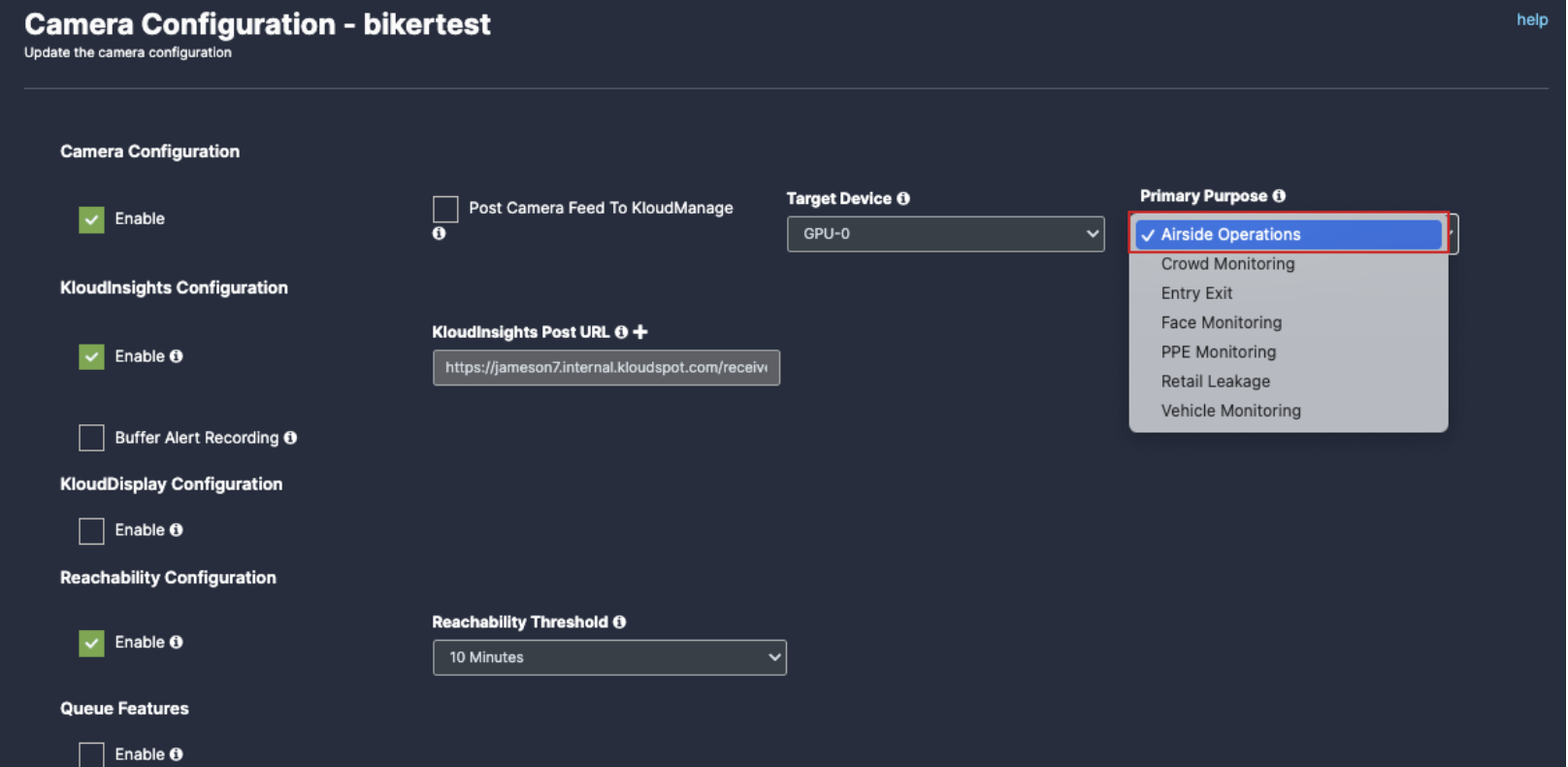Select Crowd Monitoring option
The width and height of the screenshot is (1568, 767).
tap(1289, 264)
